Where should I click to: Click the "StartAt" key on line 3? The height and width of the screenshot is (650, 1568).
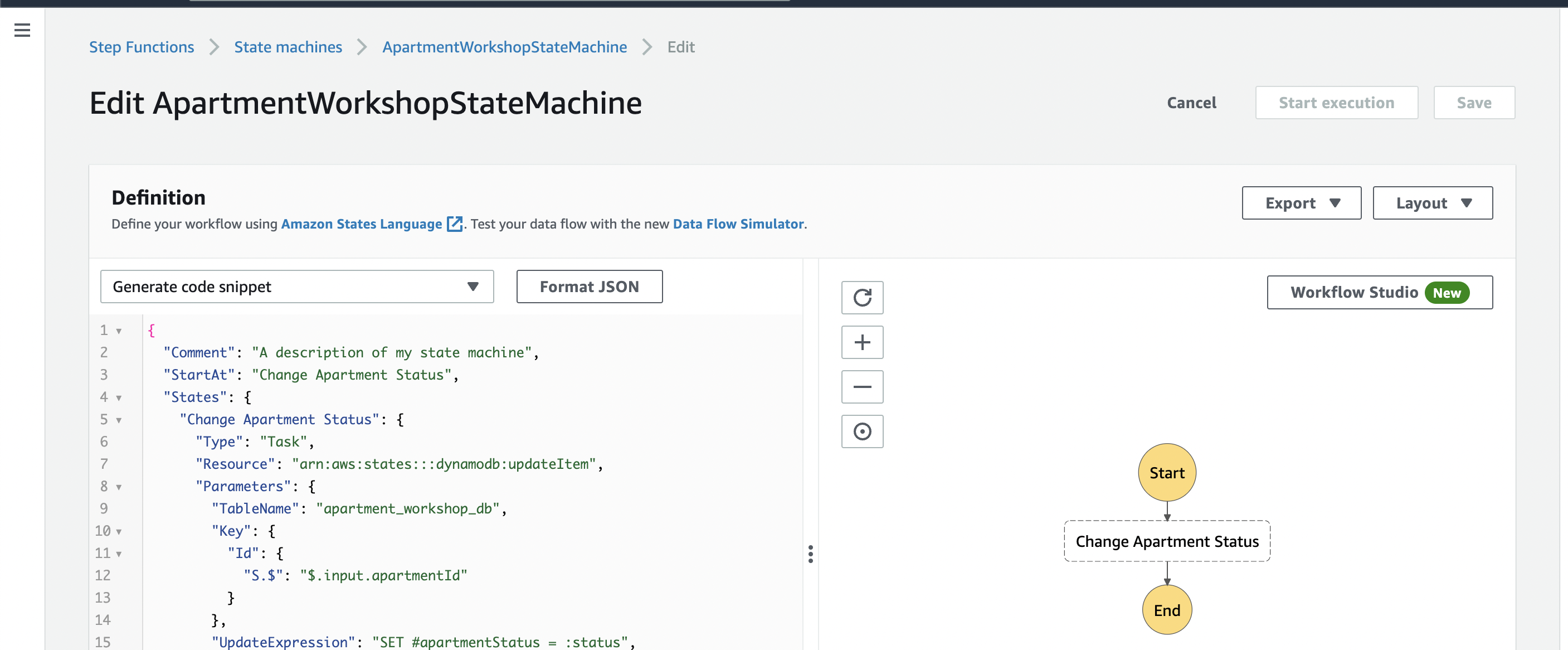(x=199, y=375)
